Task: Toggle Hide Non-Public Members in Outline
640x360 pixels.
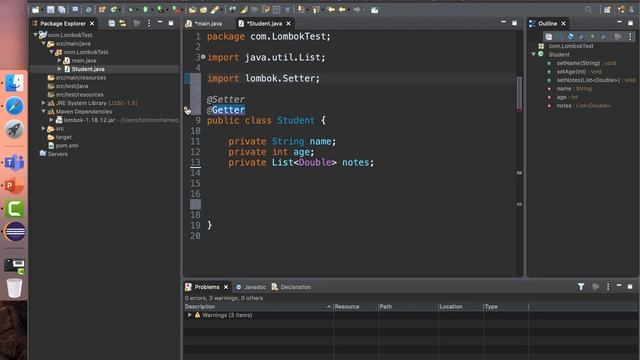Action: tap(592, 37)
